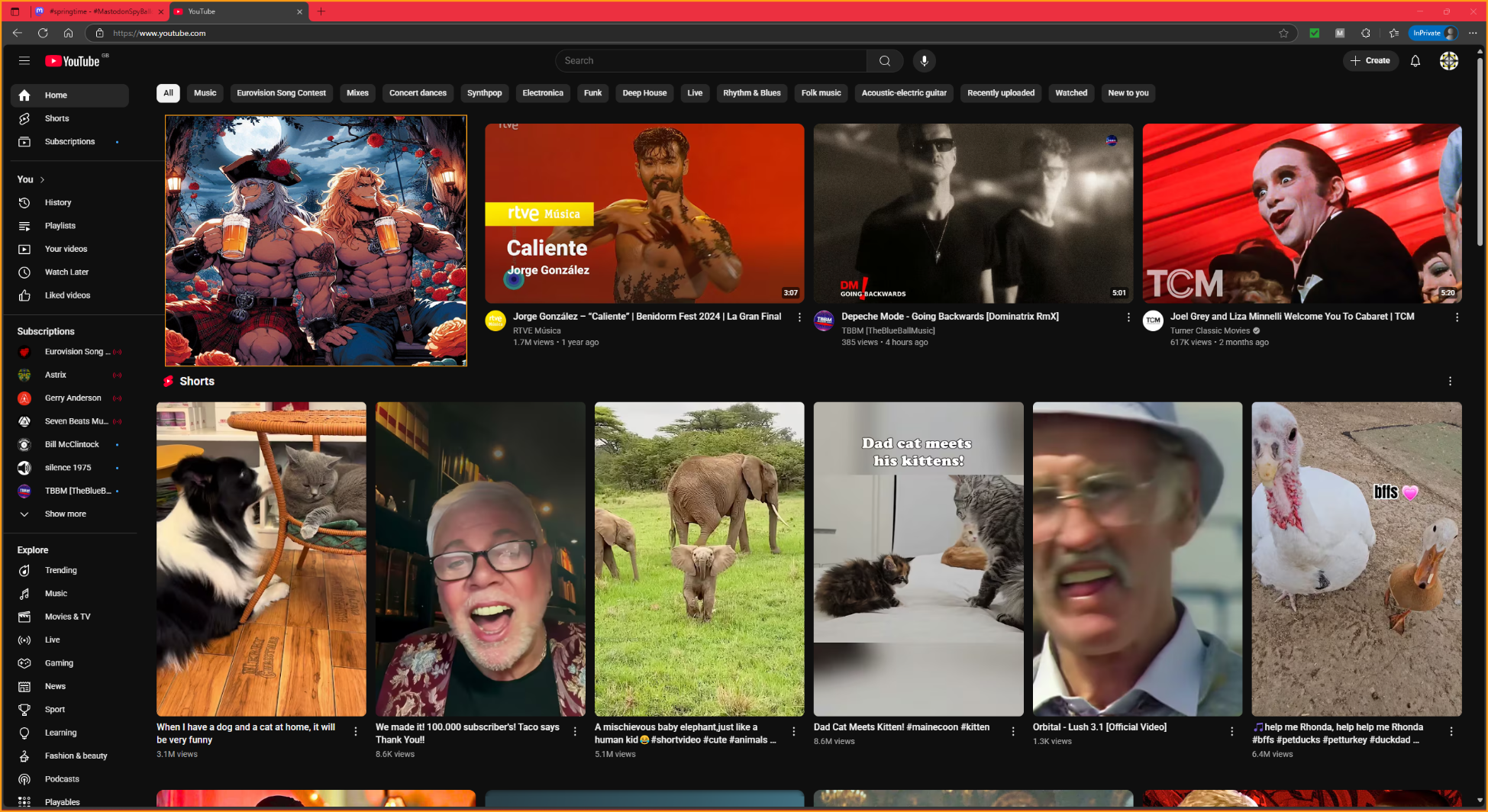Add page to favorites star icon
1488x812 pixels.
tap(1283, 33)
